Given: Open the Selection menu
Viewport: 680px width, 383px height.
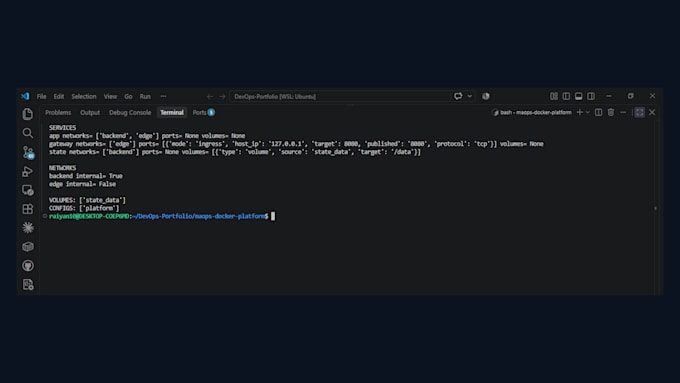Looking at the screenshot, I should [84, 96].
